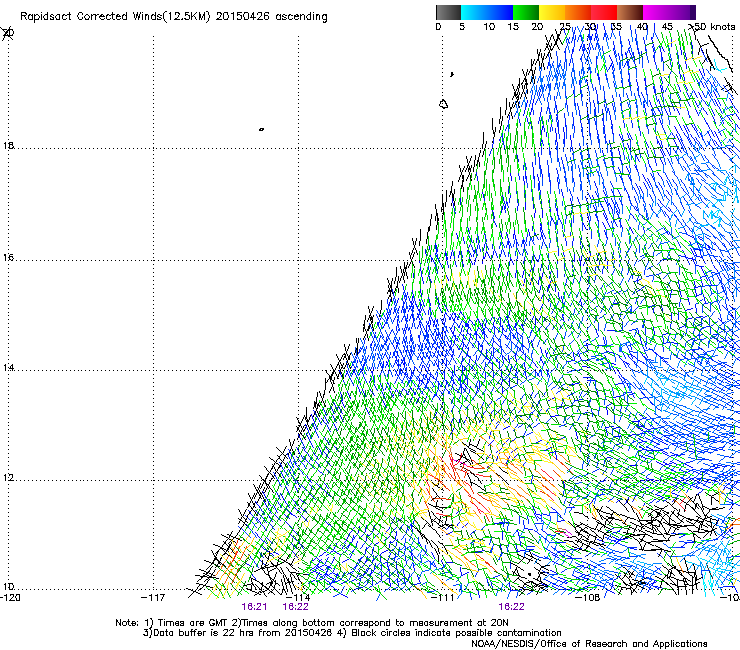This screenshot has width=740, height=650.
Task: Click the 'Times are GMT' note text
Action: point(193,623)
